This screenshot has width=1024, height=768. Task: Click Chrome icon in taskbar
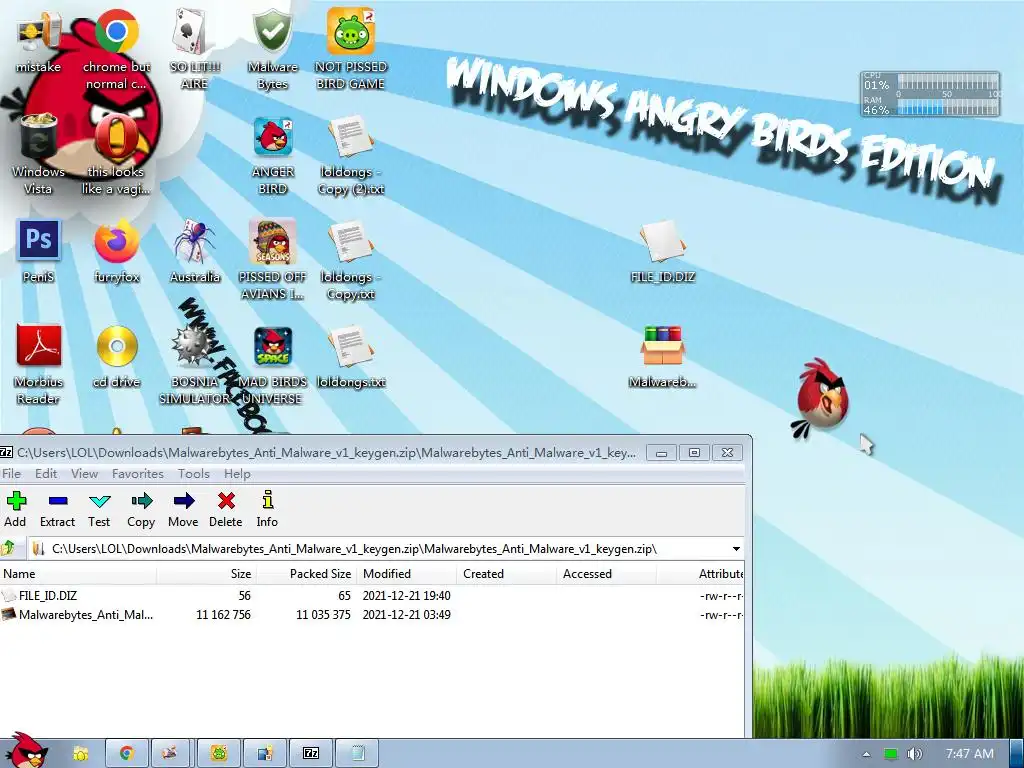coord(126,753)
